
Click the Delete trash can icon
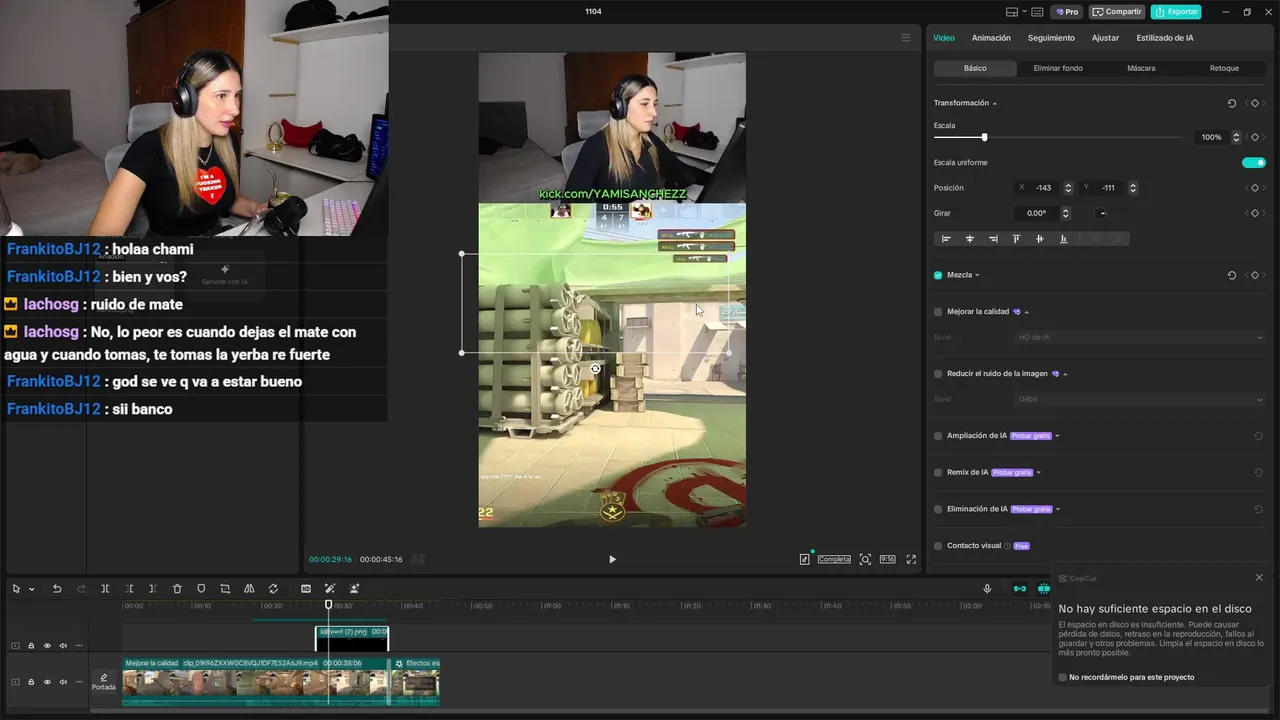(177, 589)
